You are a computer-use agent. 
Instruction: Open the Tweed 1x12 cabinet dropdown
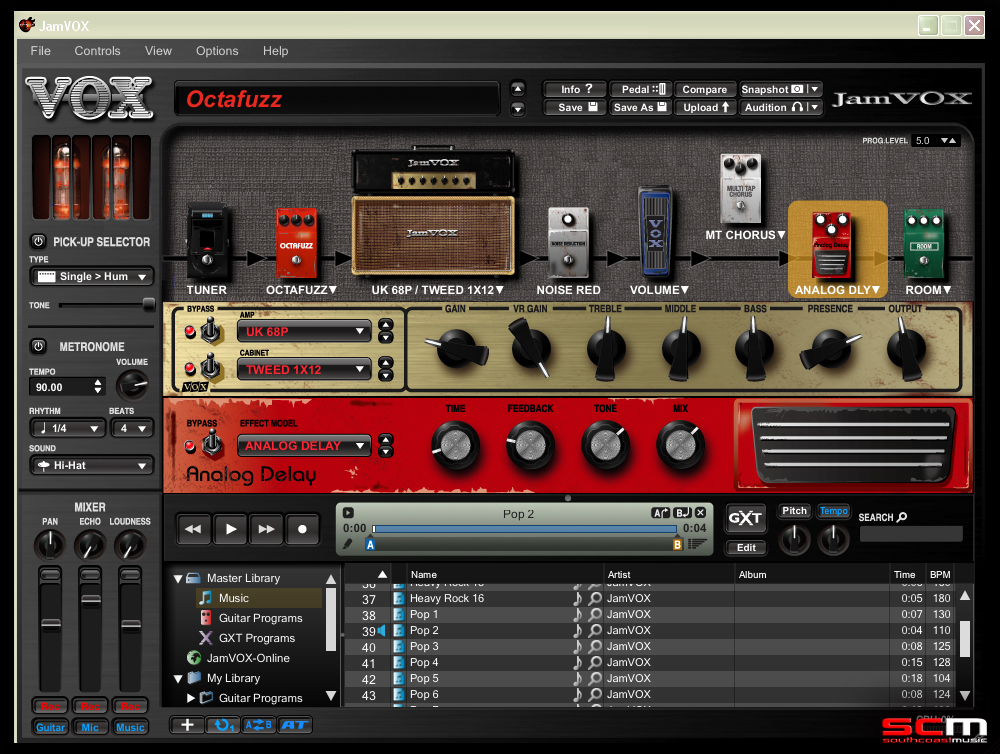tap(304, 369)
